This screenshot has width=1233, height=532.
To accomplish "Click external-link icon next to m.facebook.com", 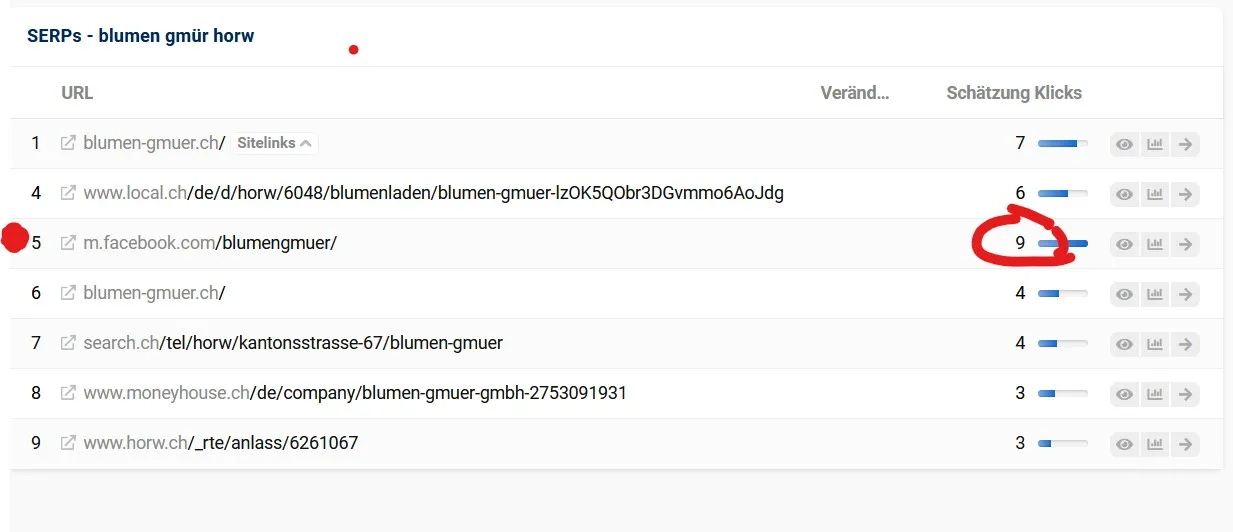I will pyautogui.click(x=68, y=243).
